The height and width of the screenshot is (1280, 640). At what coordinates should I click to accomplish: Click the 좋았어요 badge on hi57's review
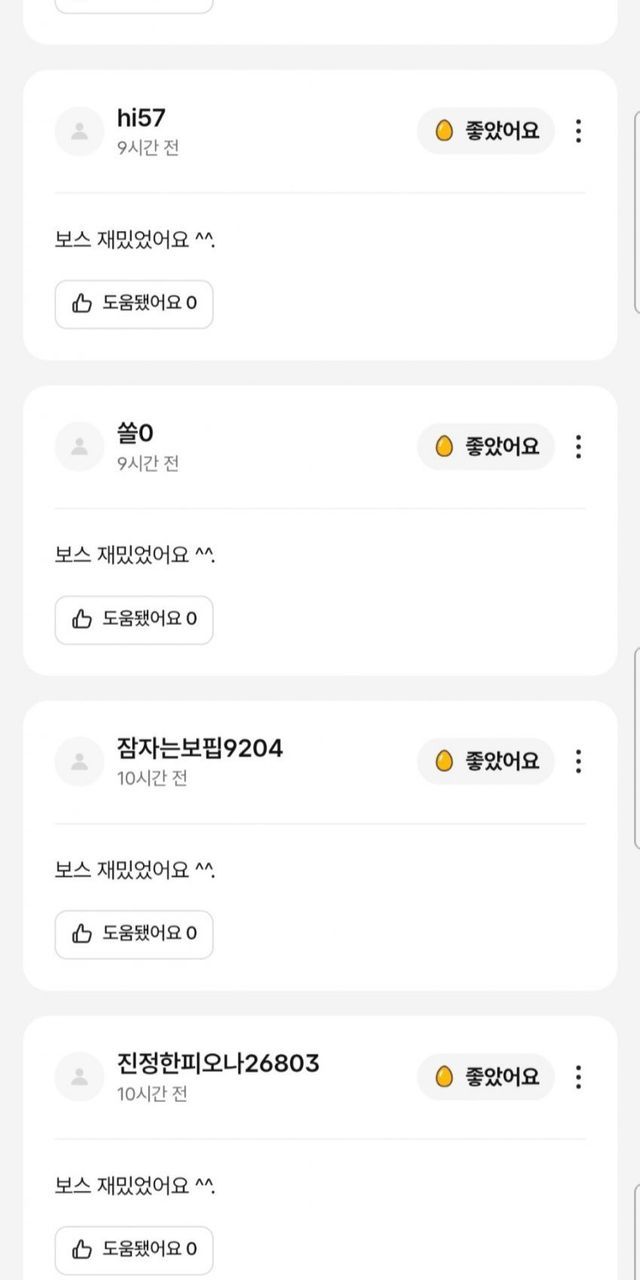click(x=486, y=131)
